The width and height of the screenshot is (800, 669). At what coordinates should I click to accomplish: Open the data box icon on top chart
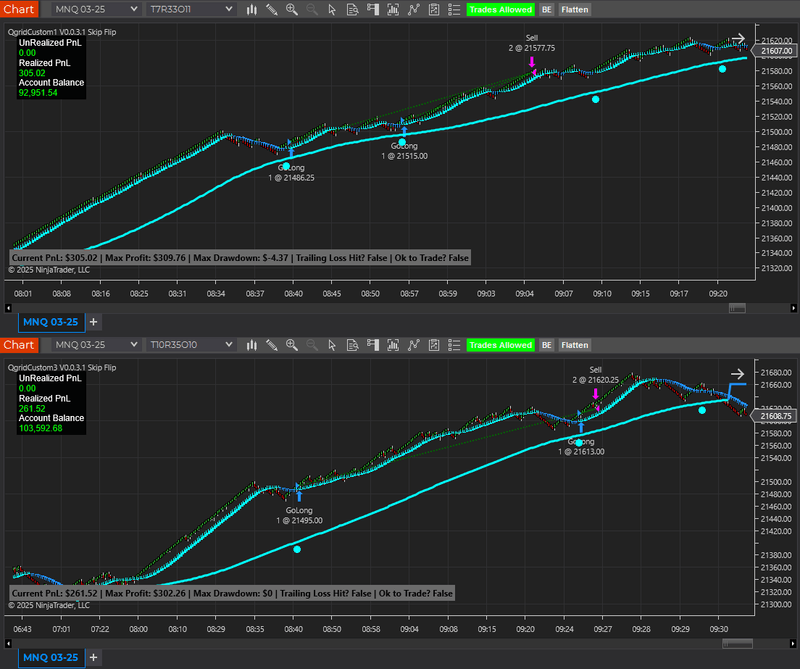point(352,10)
